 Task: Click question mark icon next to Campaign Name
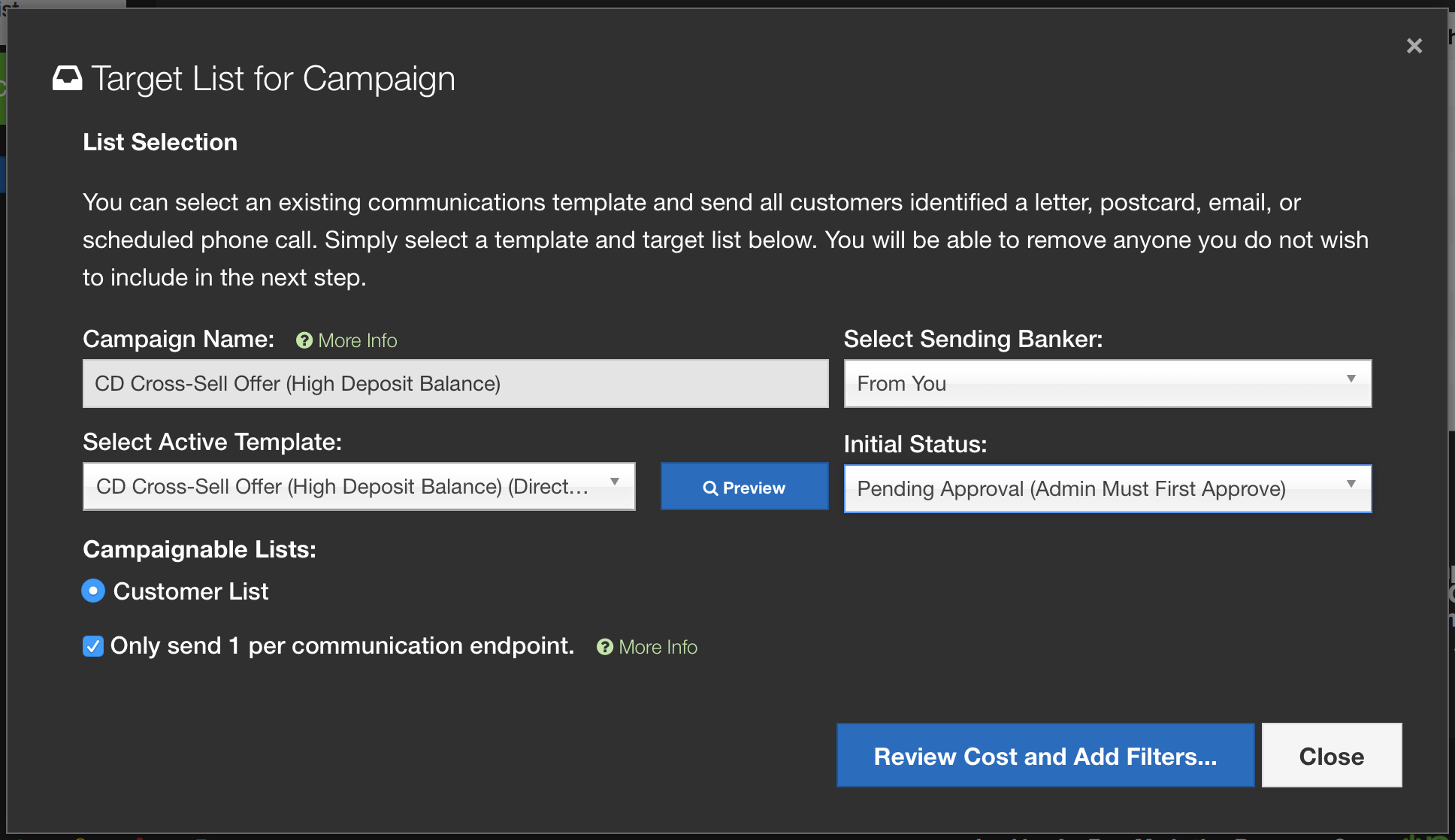[x=304, y=341]
